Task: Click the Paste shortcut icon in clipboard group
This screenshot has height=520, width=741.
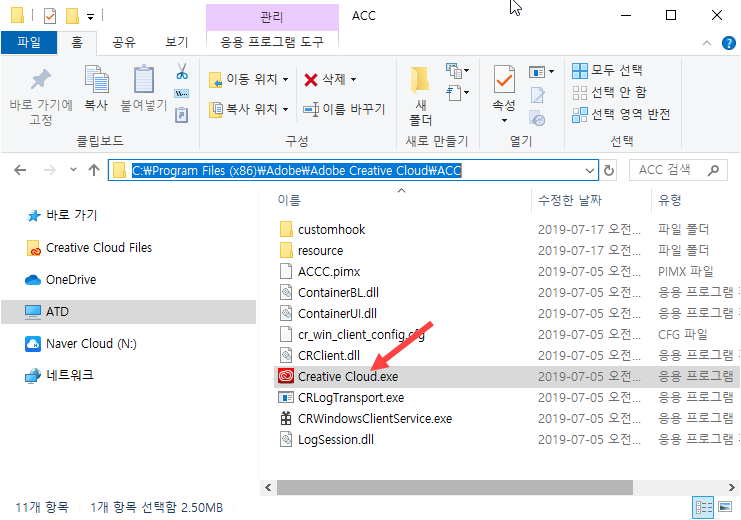Action: 182,115
